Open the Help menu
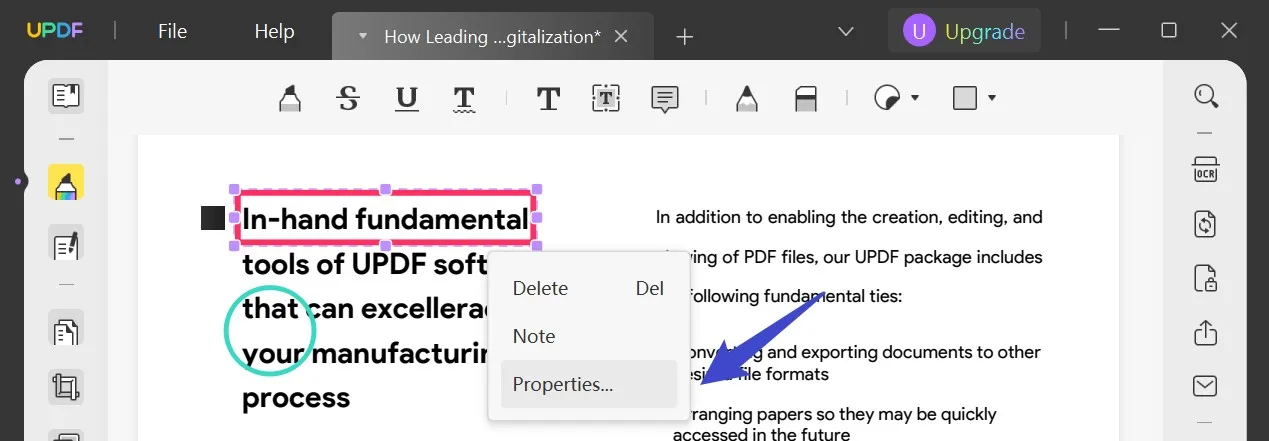 [274, 31]
